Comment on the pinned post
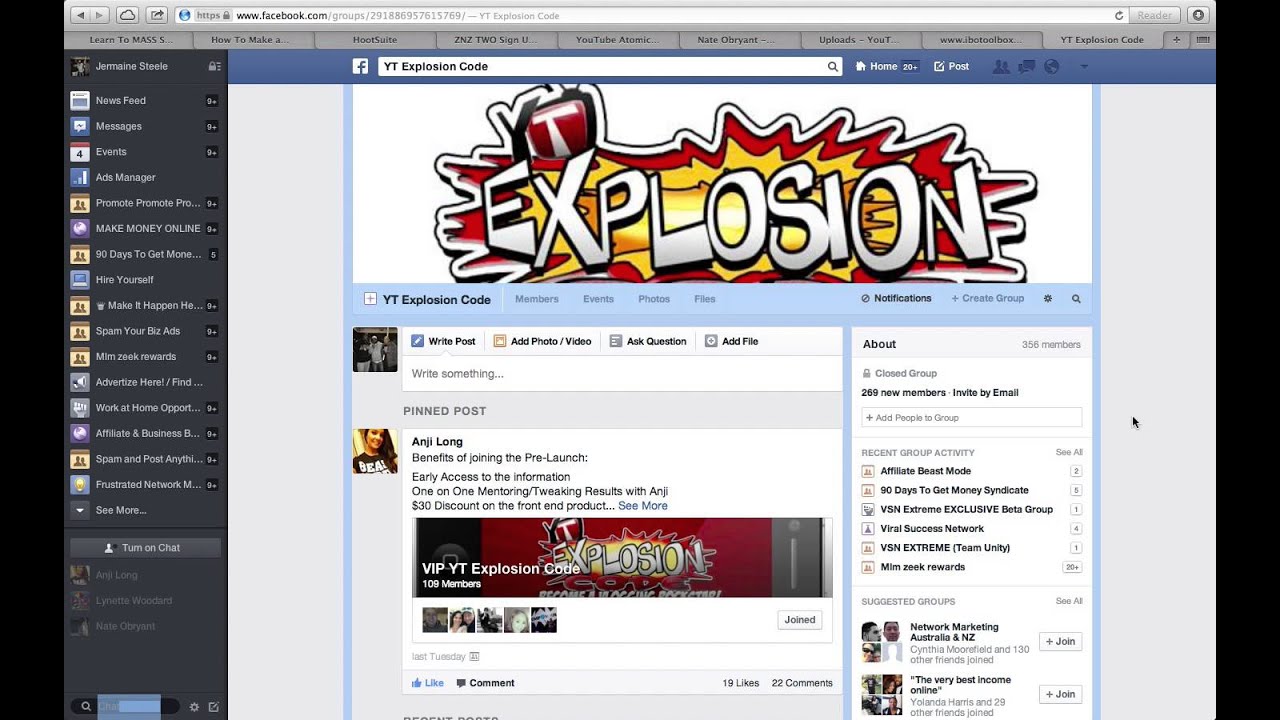Viewport: 1280px width, 720px height. coord(485,683)
